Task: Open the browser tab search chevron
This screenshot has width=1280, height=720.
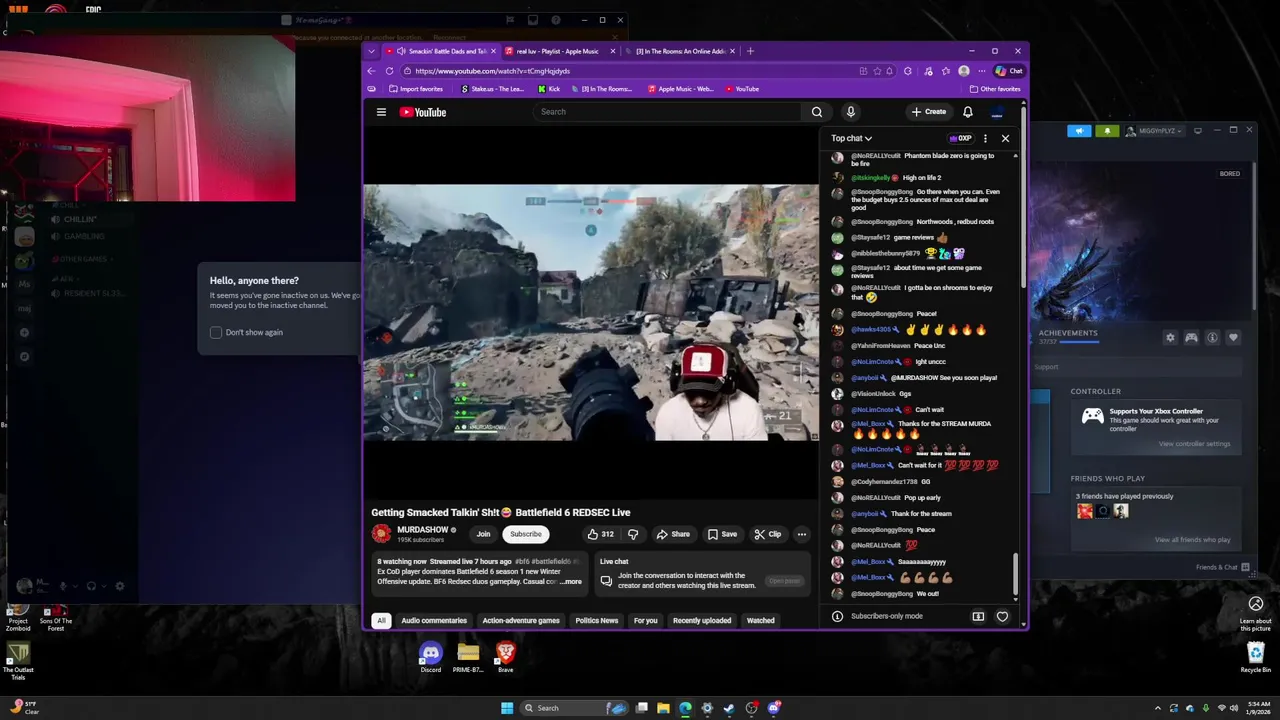Action: [x=371, y=51]
